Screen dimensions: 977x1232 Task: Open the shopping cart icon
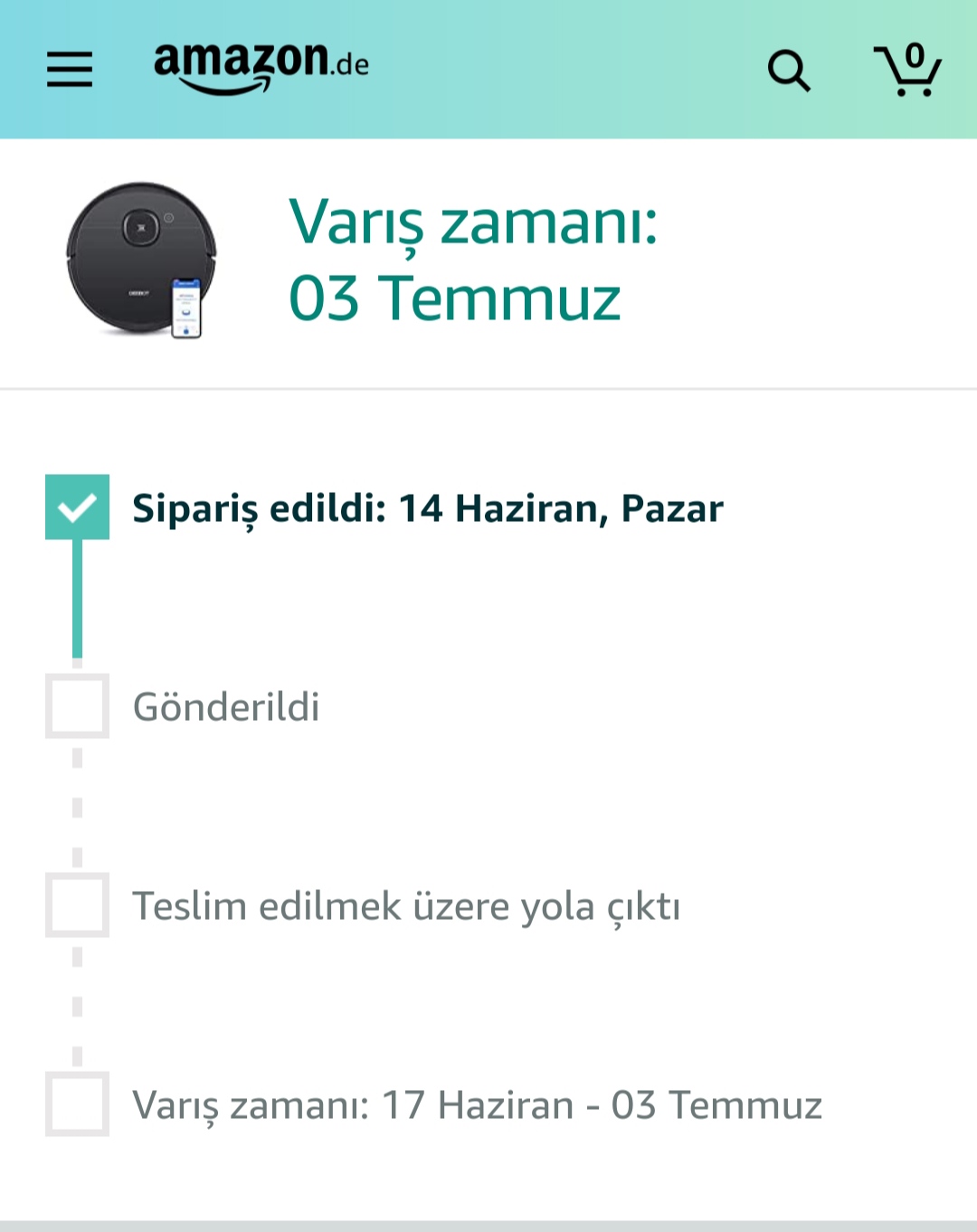point(907,70)
